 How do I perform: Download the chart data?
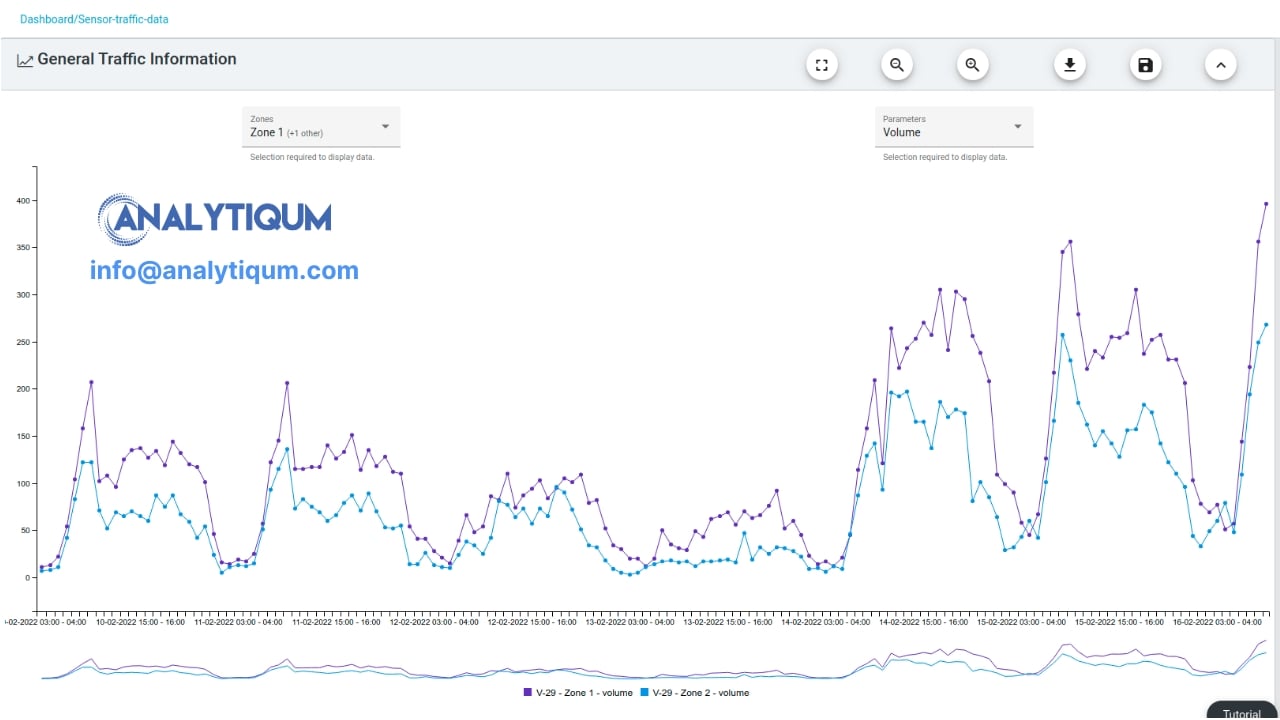click(x=1069, y=66)
